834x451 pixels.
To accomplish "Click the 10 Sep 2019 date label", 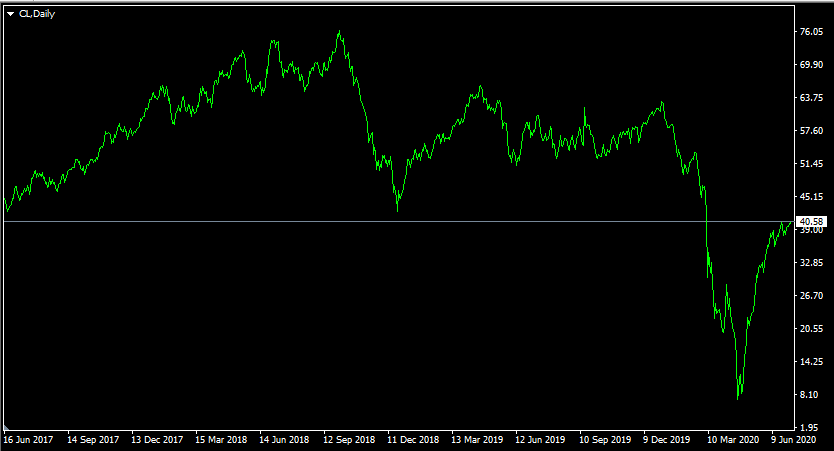I will (605, 440).
